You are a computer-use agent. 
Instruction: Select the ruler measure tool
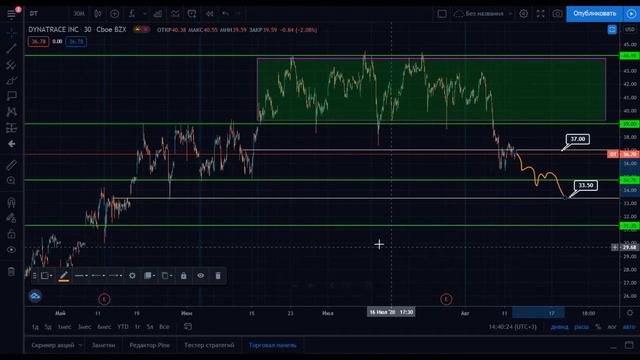point(11,165)
